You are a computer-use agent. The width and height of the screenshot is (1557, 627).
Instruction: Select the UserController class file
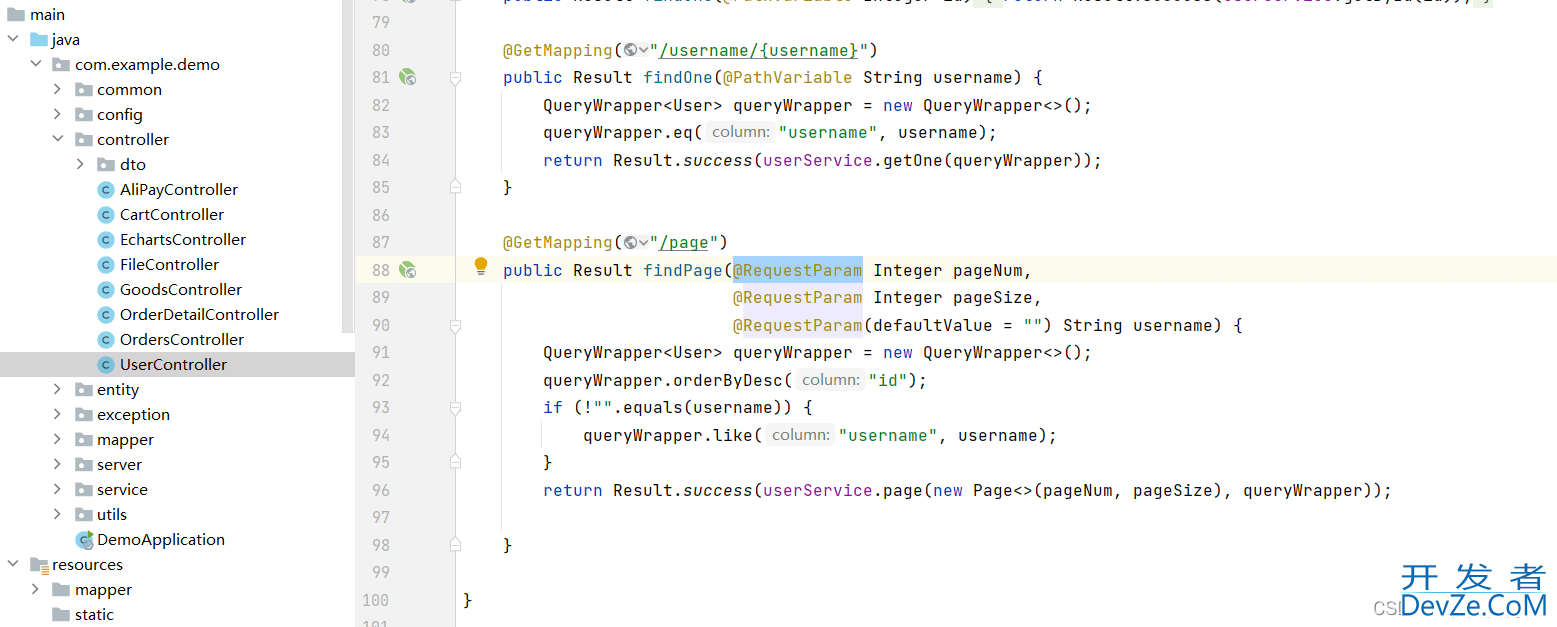[x=173, y=364]
